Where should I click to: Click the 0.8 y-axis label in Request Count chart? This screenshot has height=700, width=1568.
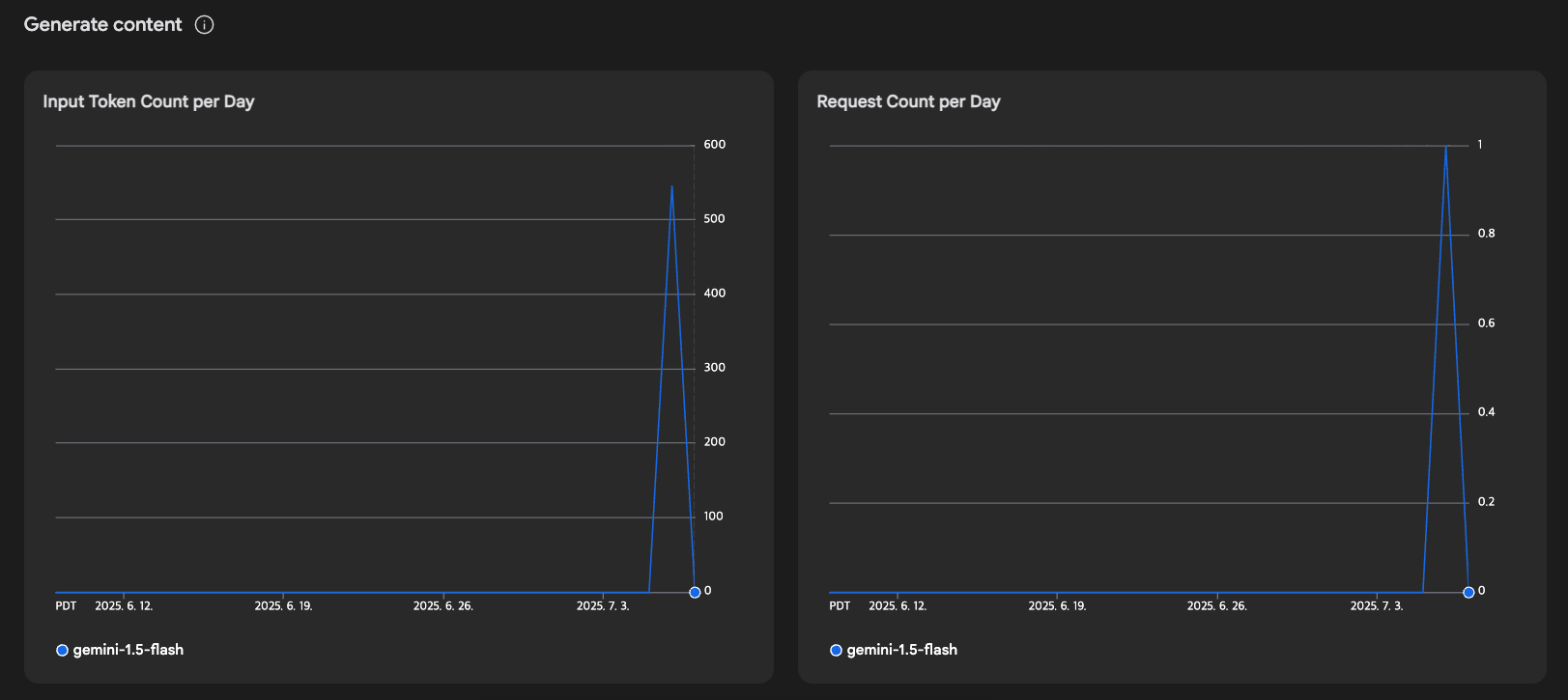pos(1486,234)
